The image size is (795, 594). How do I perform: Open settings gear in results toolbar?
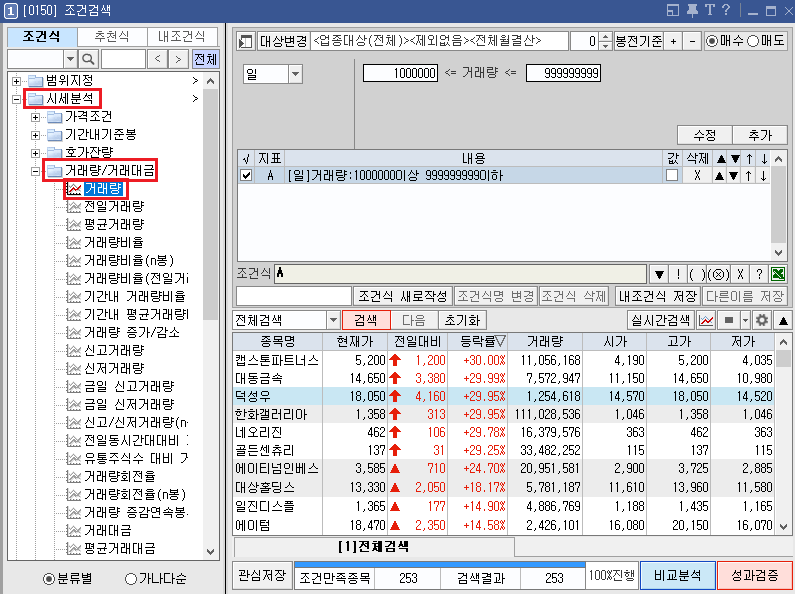pos(762,320)
